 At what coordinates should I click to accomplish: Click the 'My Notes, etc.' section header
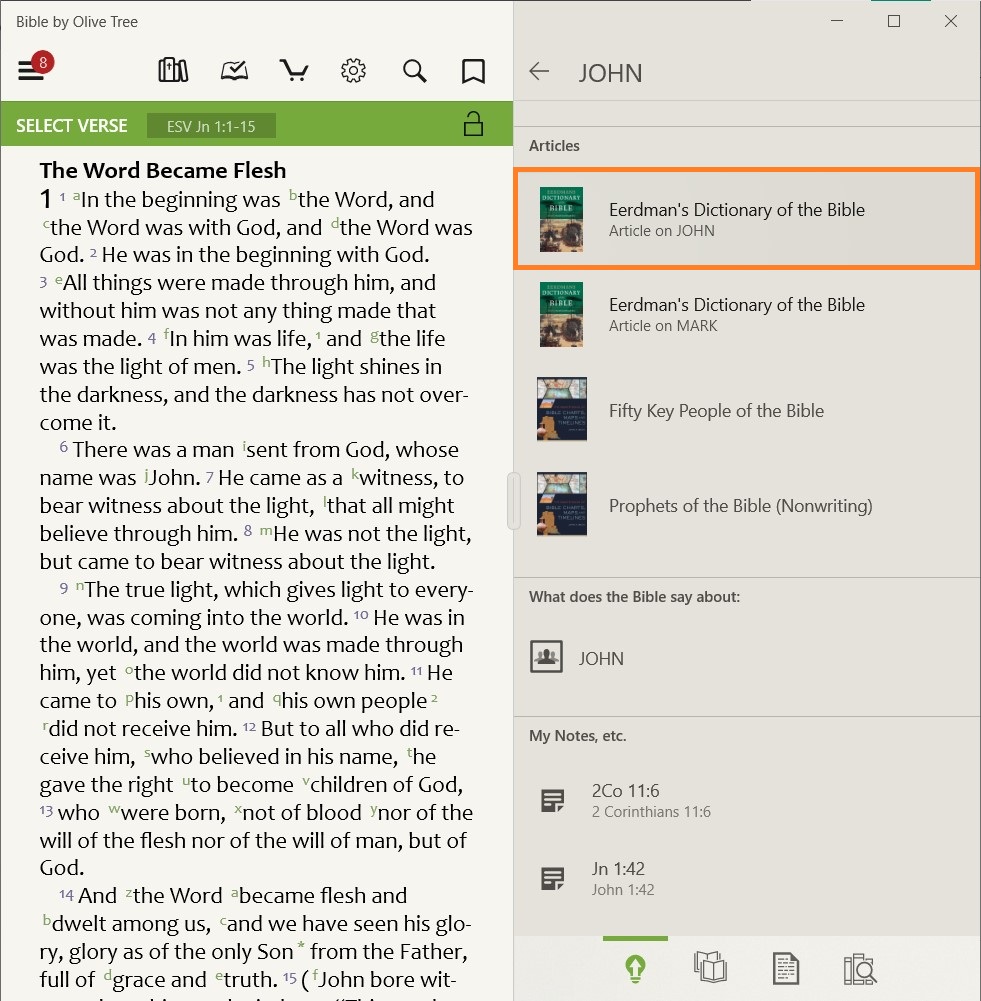(578, 735)
